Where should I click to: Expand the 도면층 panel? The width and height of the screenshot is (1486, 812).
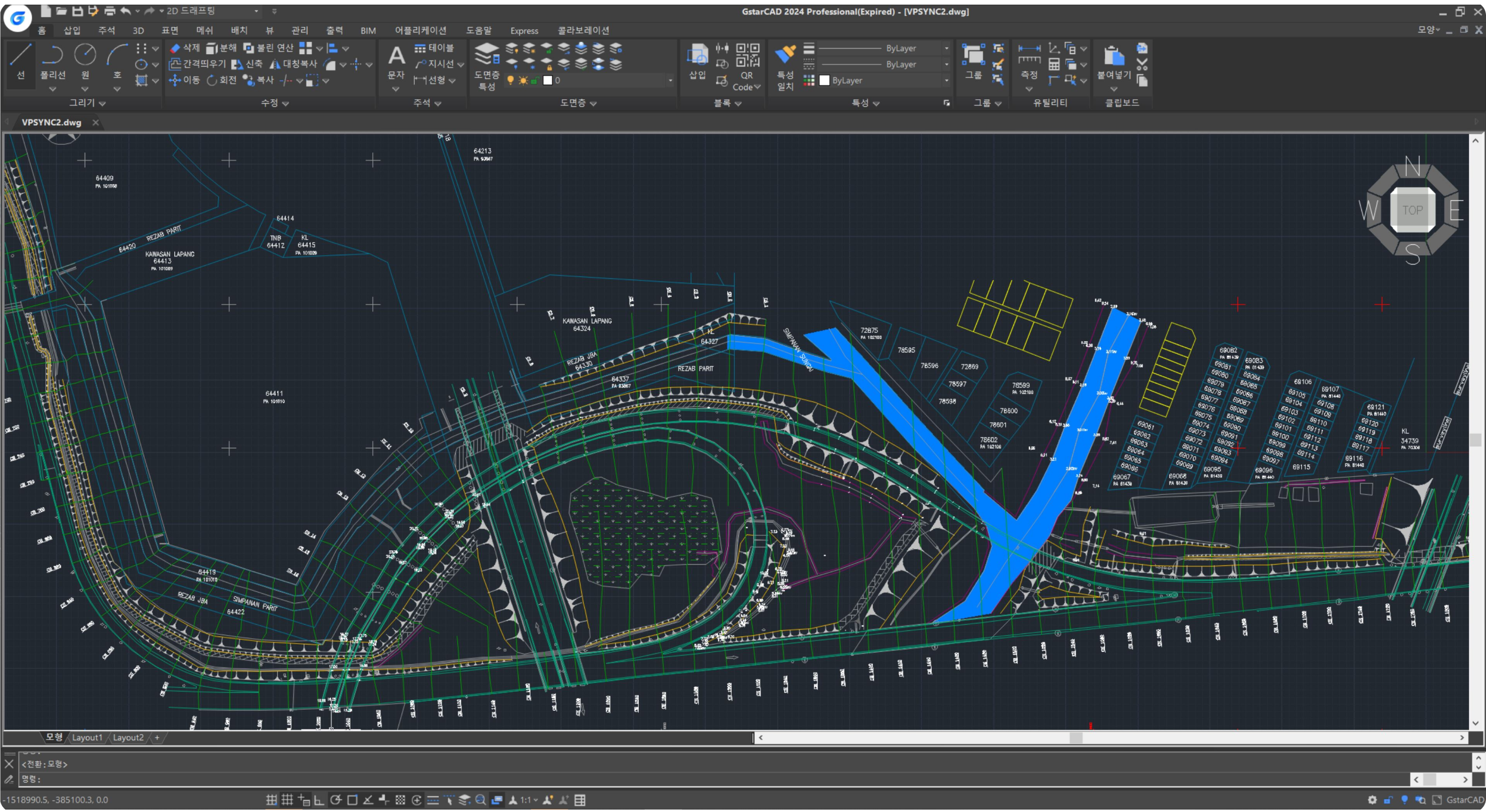coord(578,103)
